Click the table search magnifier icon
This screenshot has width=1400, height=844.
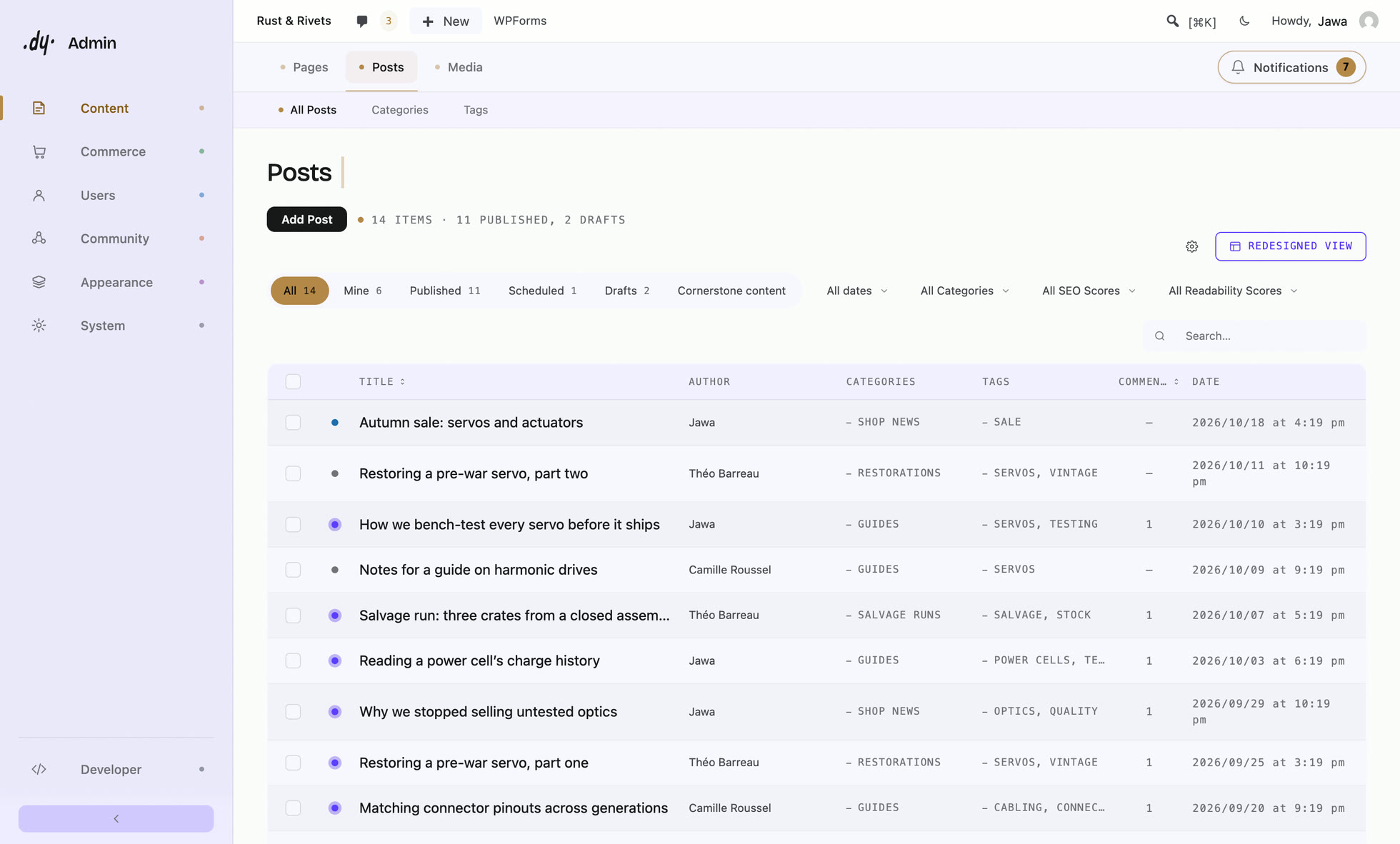coord(1160,336)
